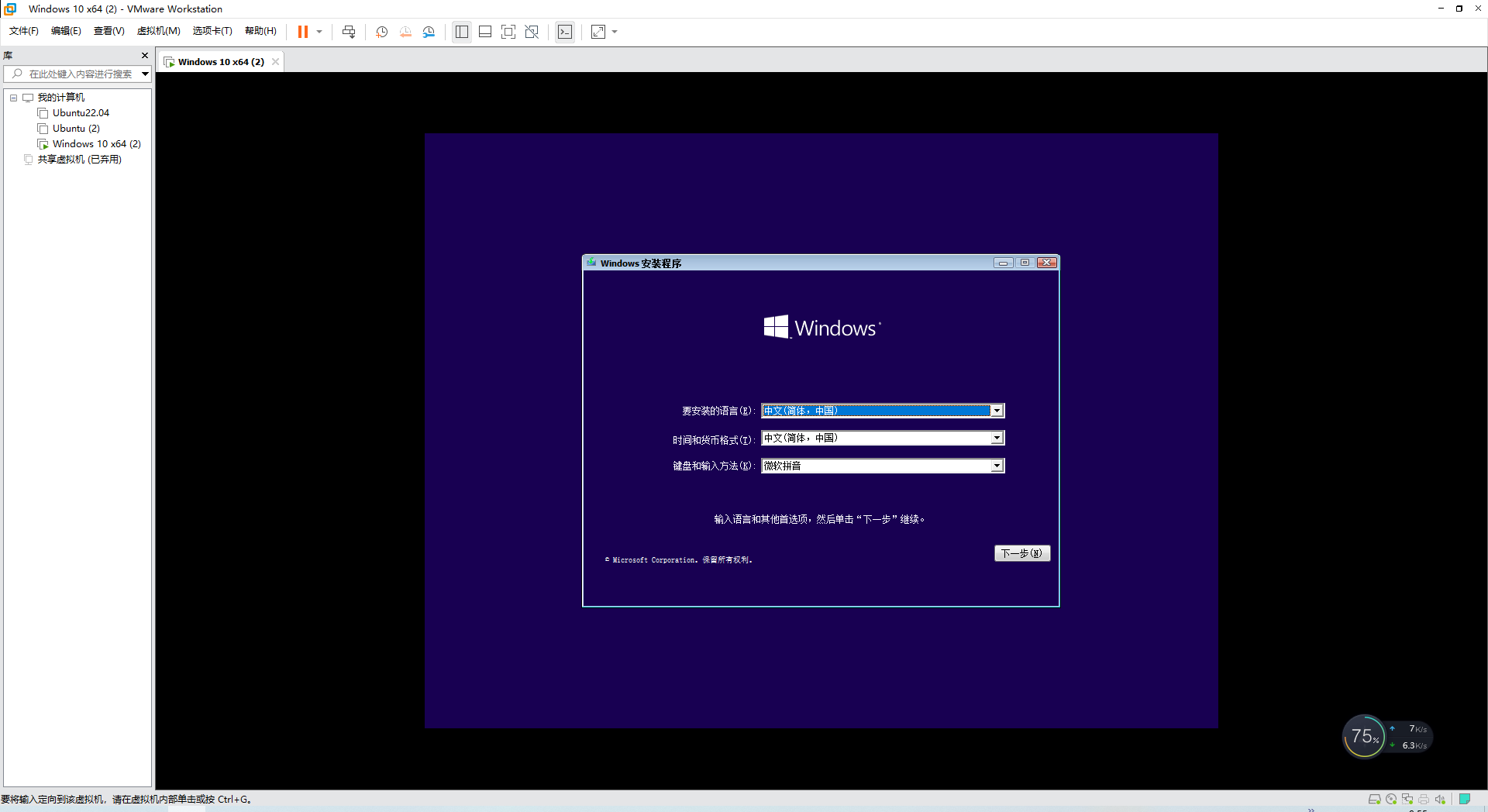Close the Windows 10 x64 (2) tab
The height and width of the screenshot is (812, 1488).
pyautogui.click(x=275, y=62)
